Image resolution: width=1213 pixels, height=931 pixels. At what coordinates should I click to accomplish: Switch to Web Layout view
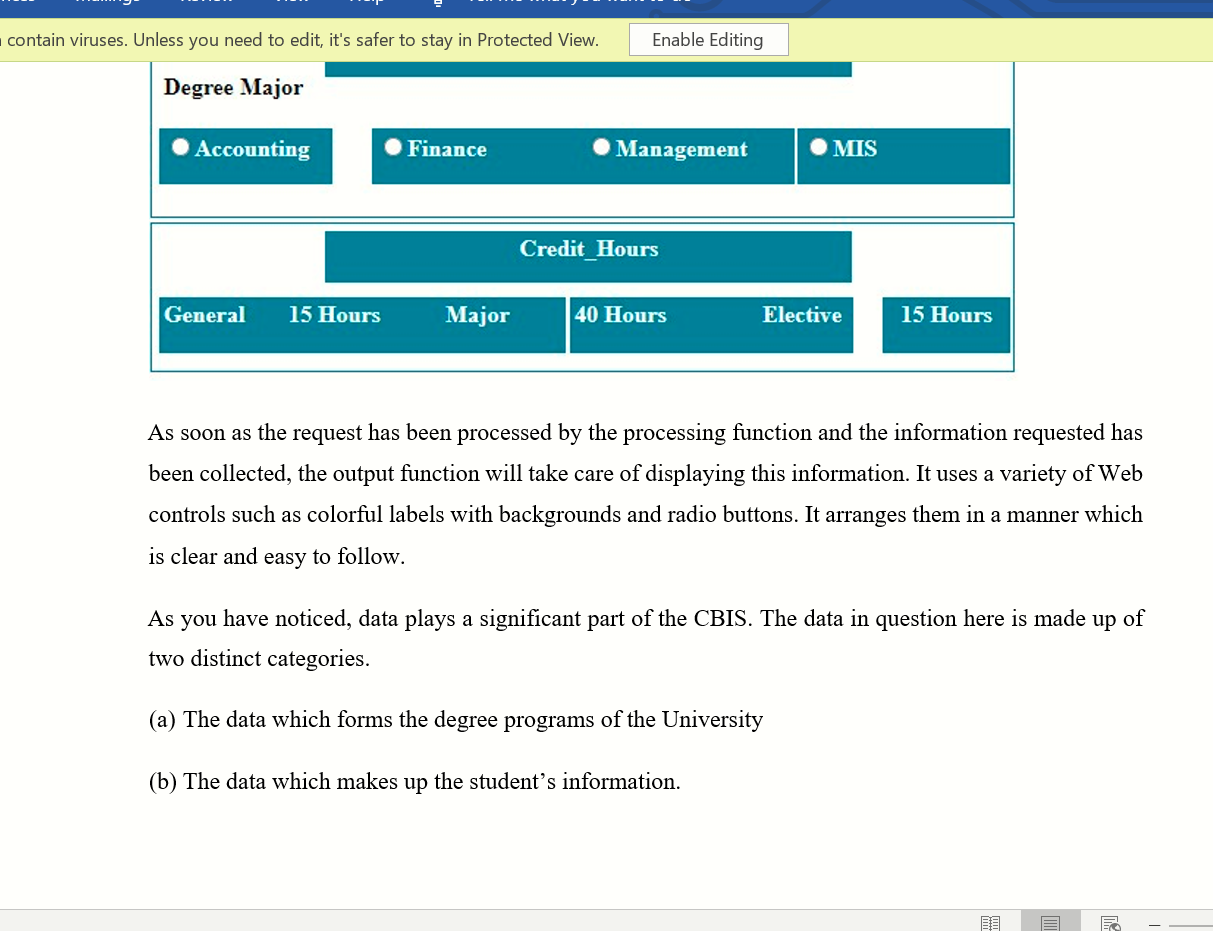(1110, 923)
